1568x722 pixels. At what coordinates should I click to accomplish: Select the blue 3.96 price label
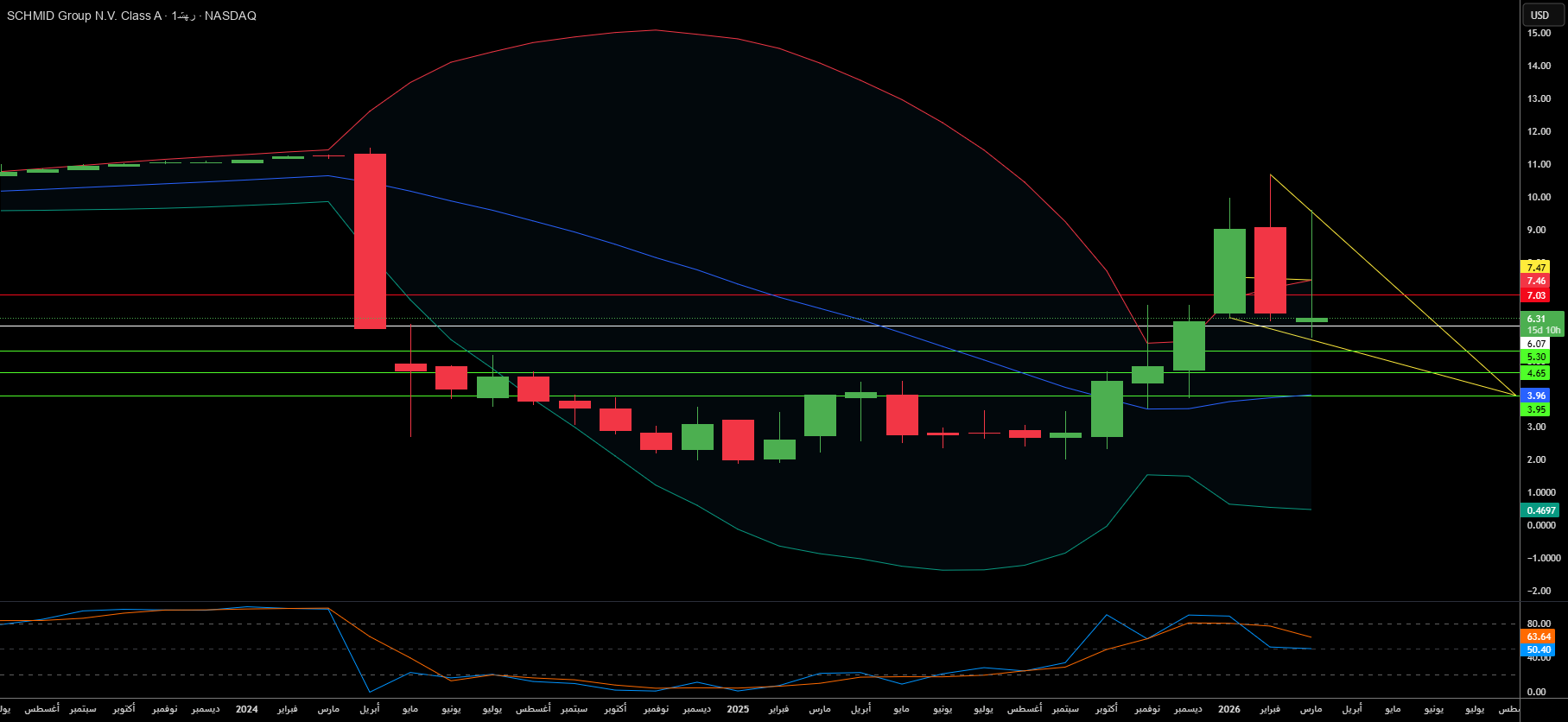(x=1536, y=396)
